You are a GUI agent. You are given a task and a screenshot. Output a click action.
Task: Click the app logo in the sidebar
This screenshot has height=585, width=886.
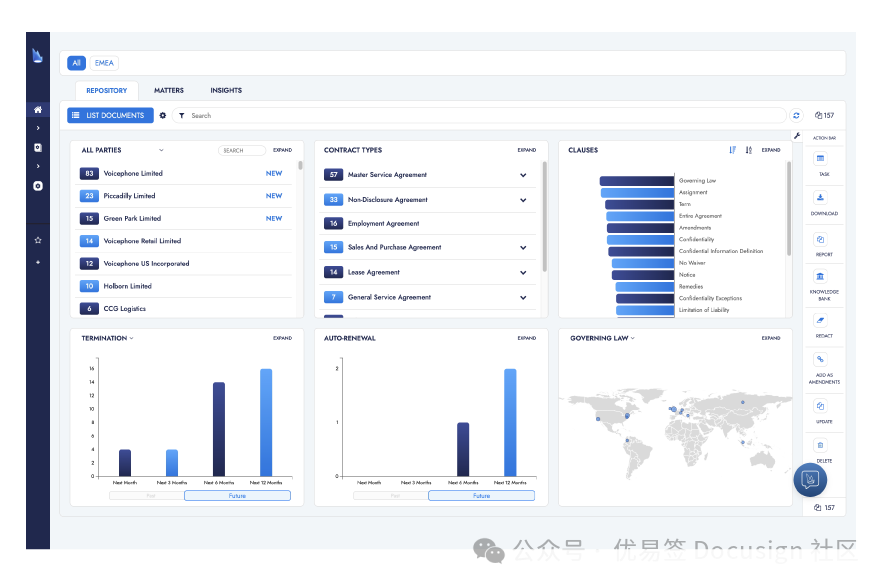(x=37, y=56)
